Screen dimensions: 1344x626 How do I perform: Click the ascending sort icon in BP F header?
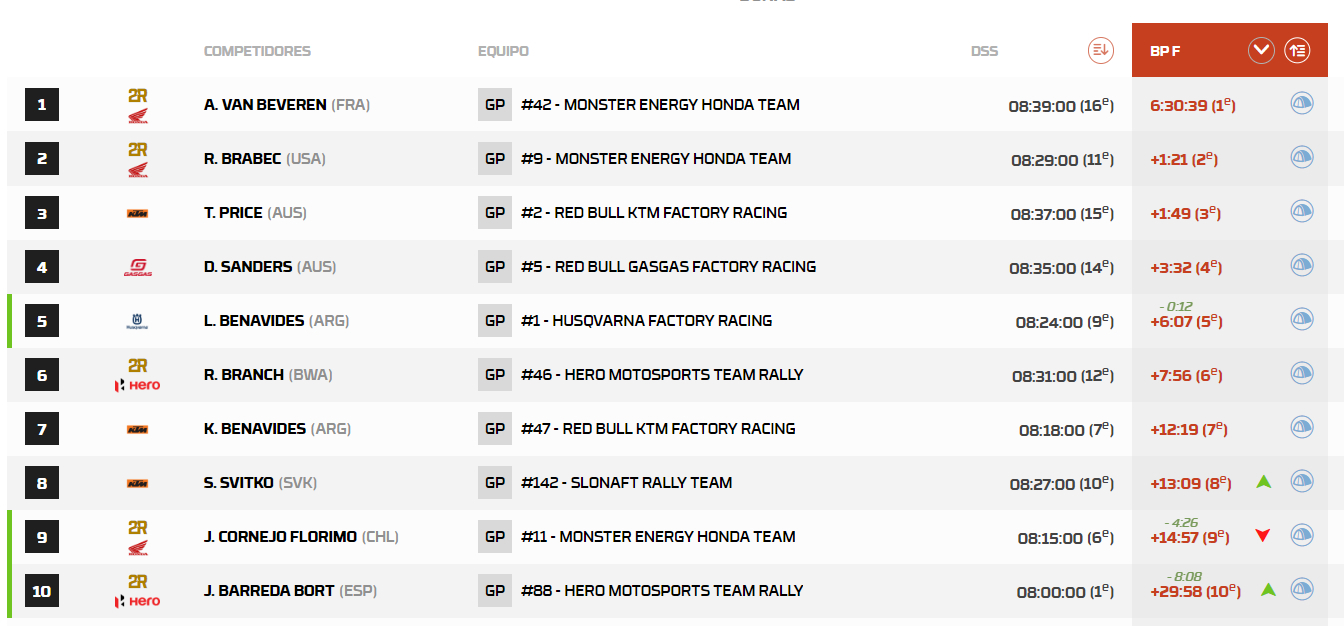coord(1297,50)
